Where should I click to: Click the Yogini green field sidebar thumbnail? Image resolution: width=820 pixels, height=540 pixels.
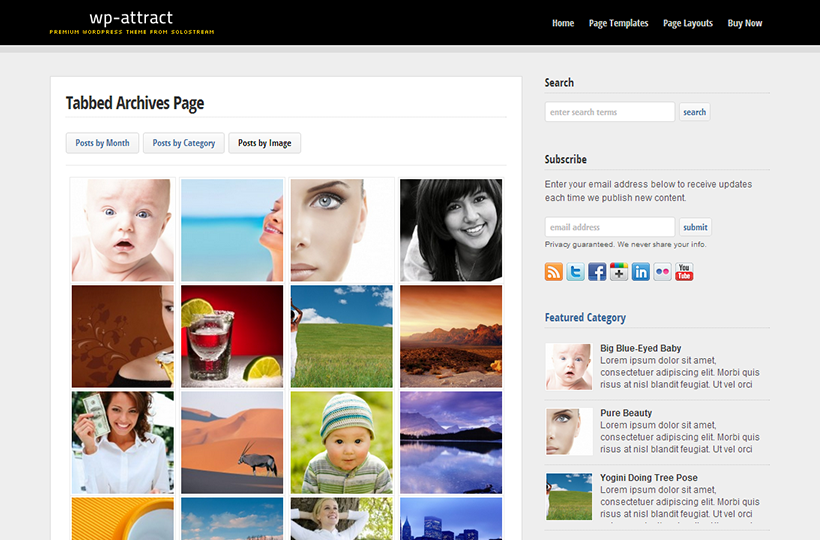[569, 496]
